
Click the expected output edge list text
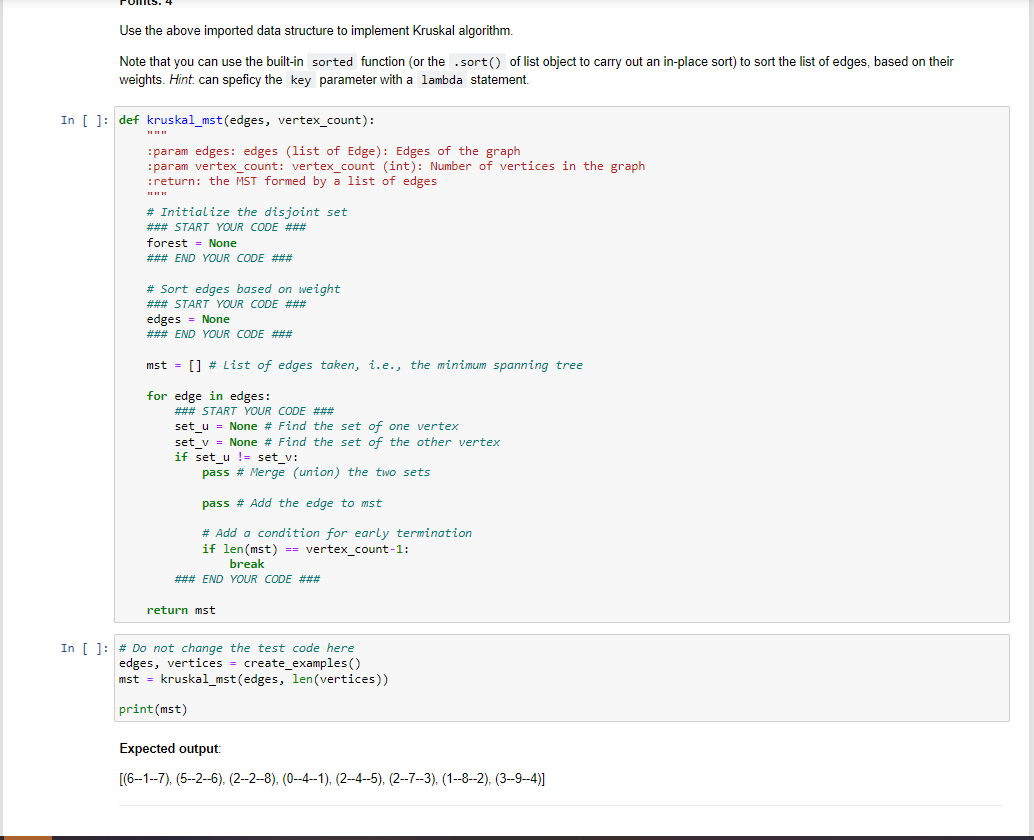pyautogui.click(x=332, y=779)
